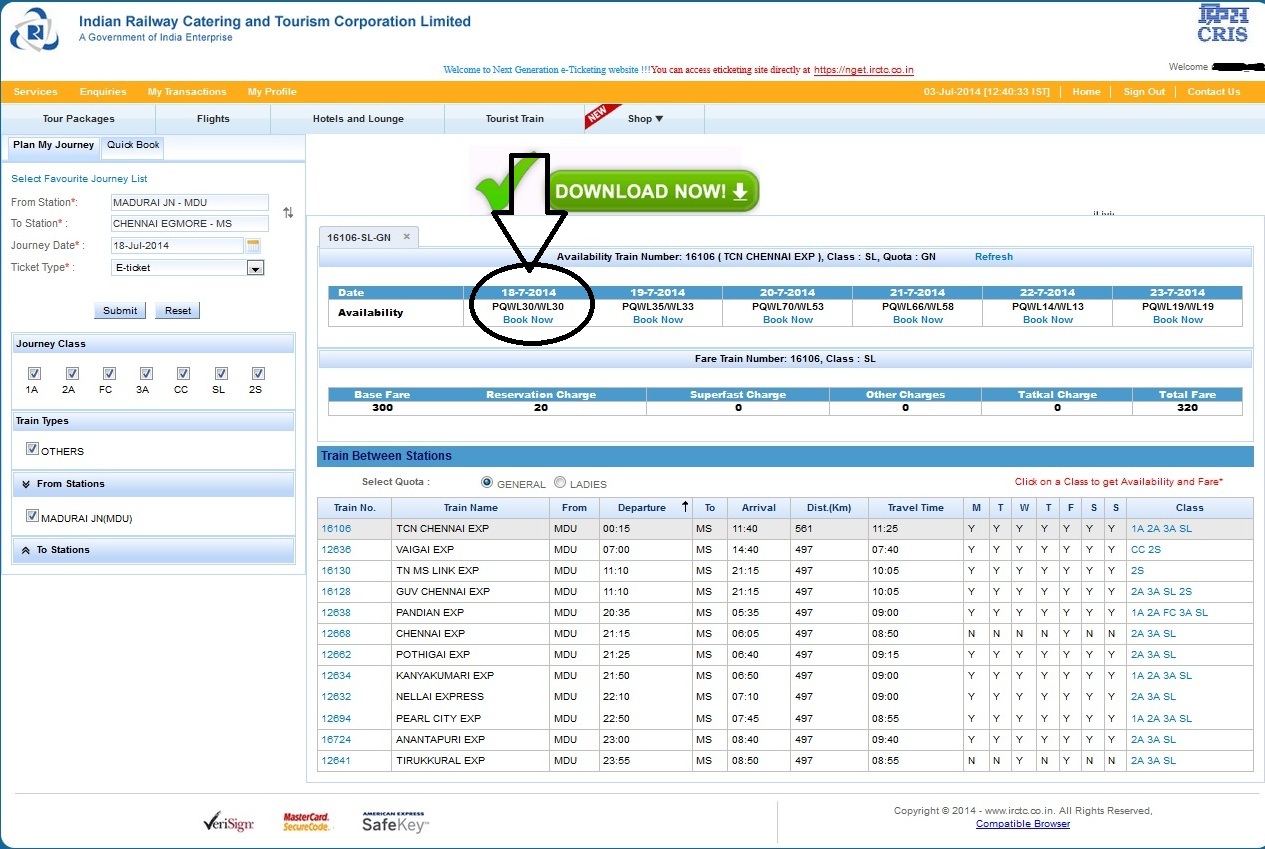Viewport: 1265px width, 849px height.
Task: Click the Reset button
Action: pos(178,310)
